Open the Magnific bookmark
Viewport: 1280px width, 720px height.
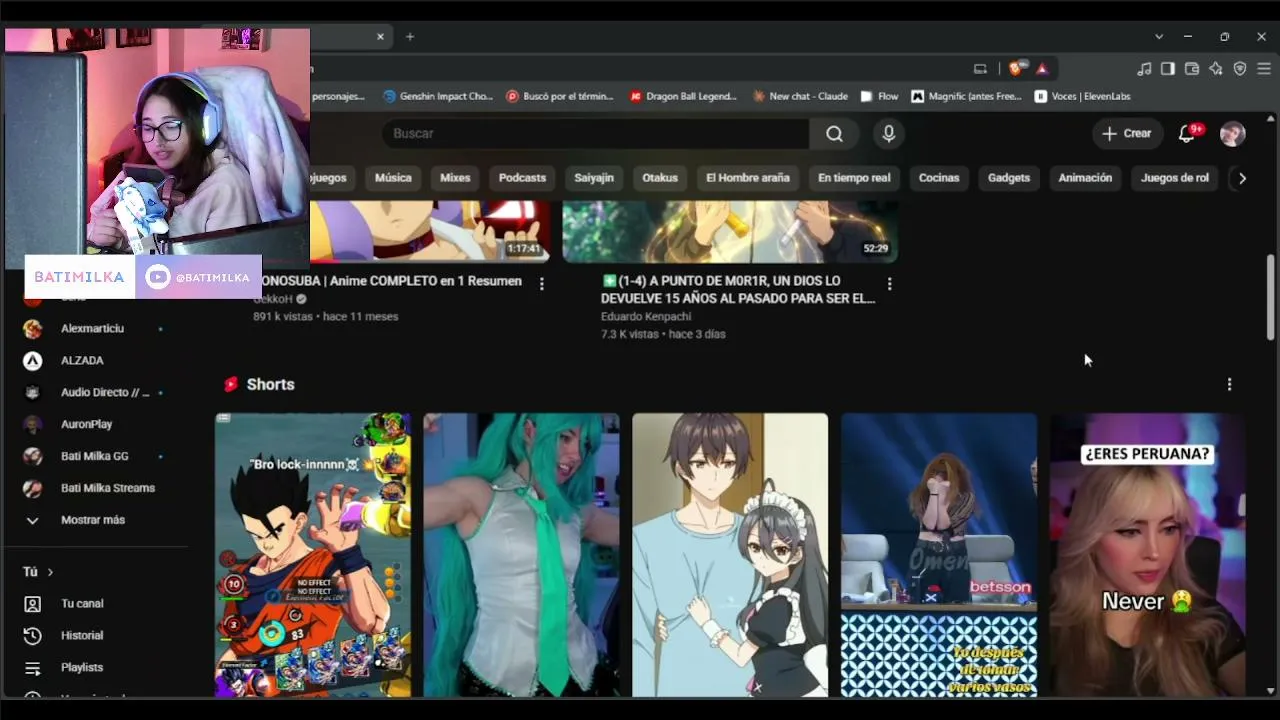pyautogui.click(x=966, y=96)
